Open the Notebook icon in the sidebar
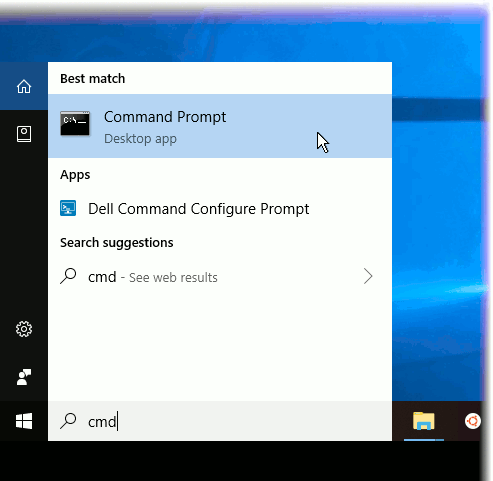Screen dimensions: 493x481 [24, 134]
